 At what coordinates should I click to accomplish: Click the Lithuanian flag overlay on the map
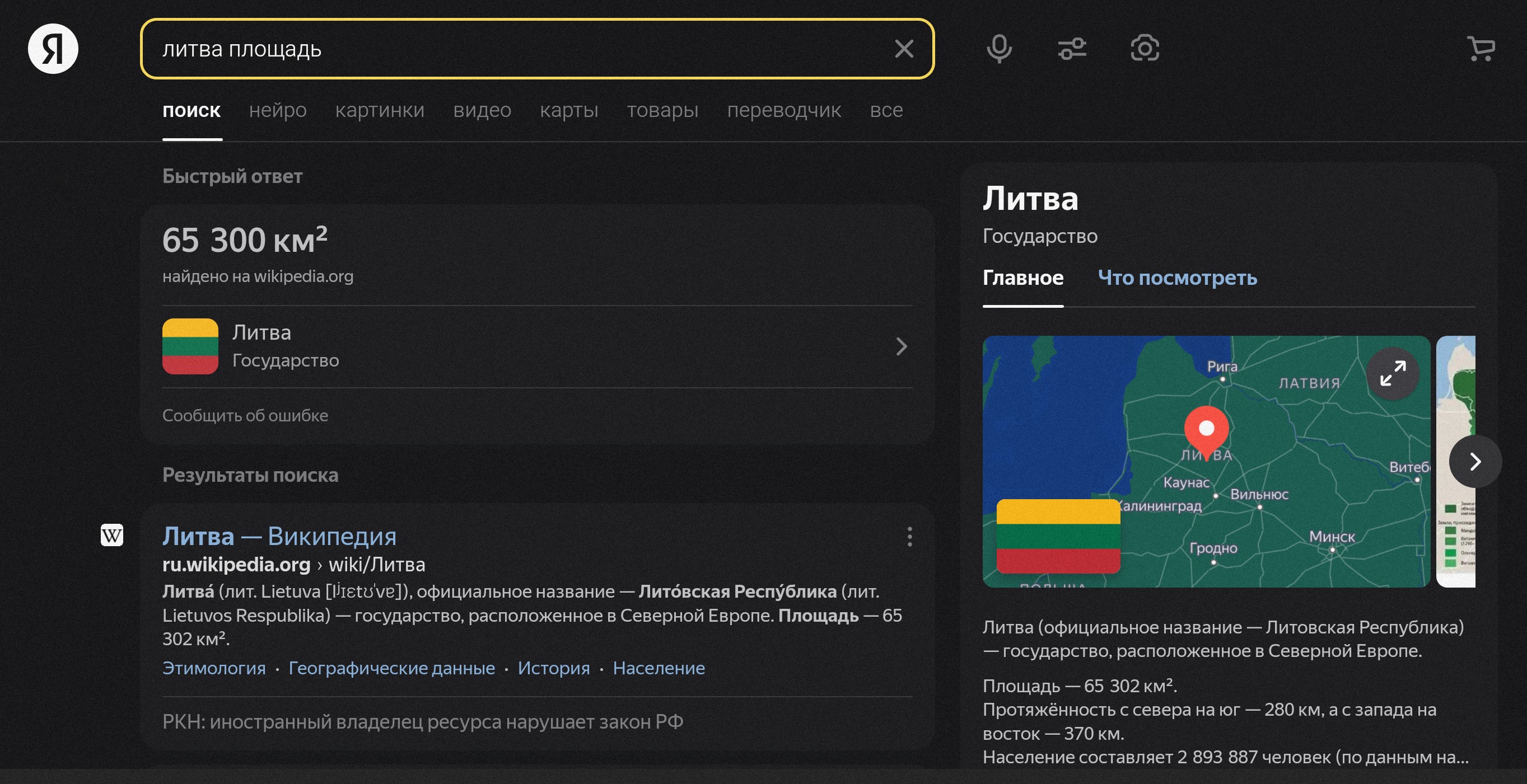click(x=1058, y=536)
